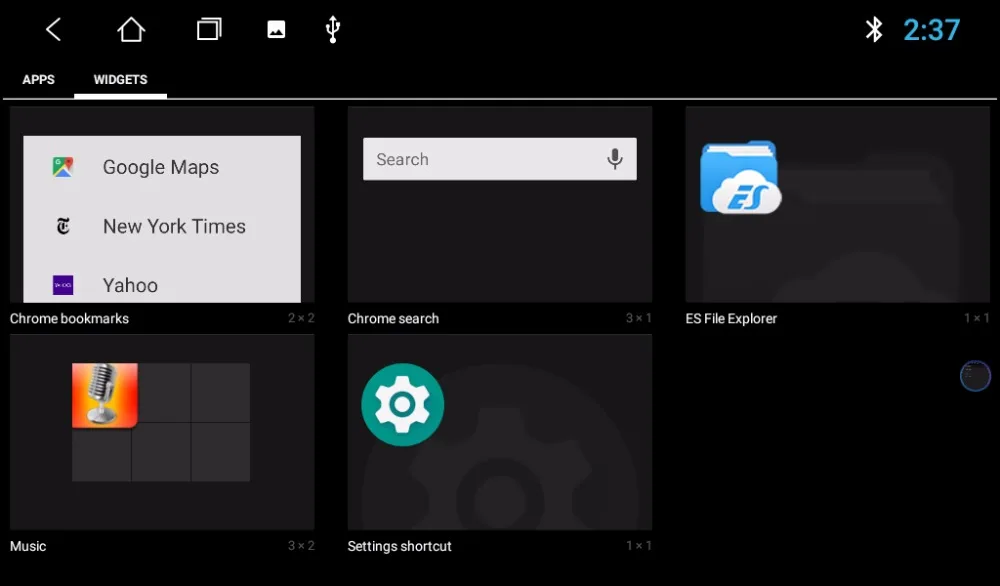
Task: Select the Settings shortcut gear icon
Action: click(x=402, y=404)
